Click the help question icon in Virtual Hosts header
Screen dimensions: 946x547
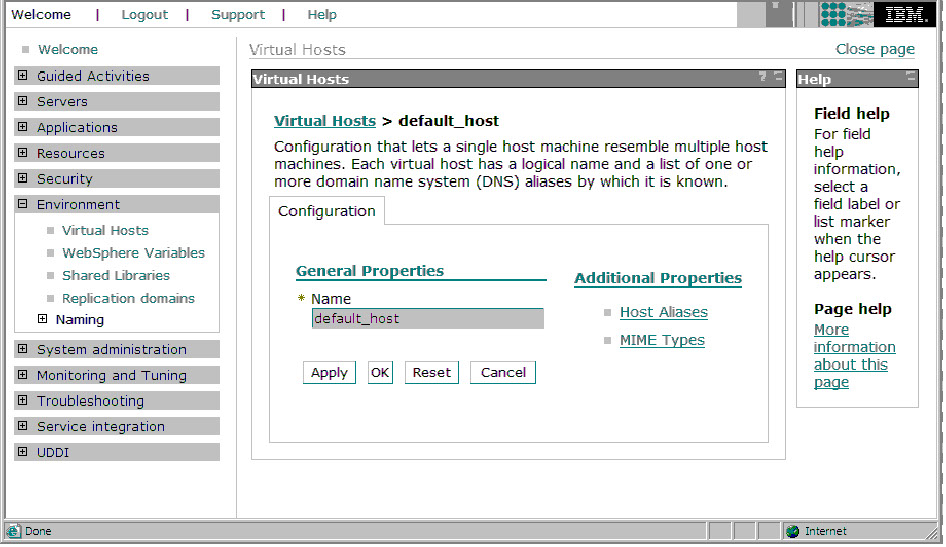763,76
